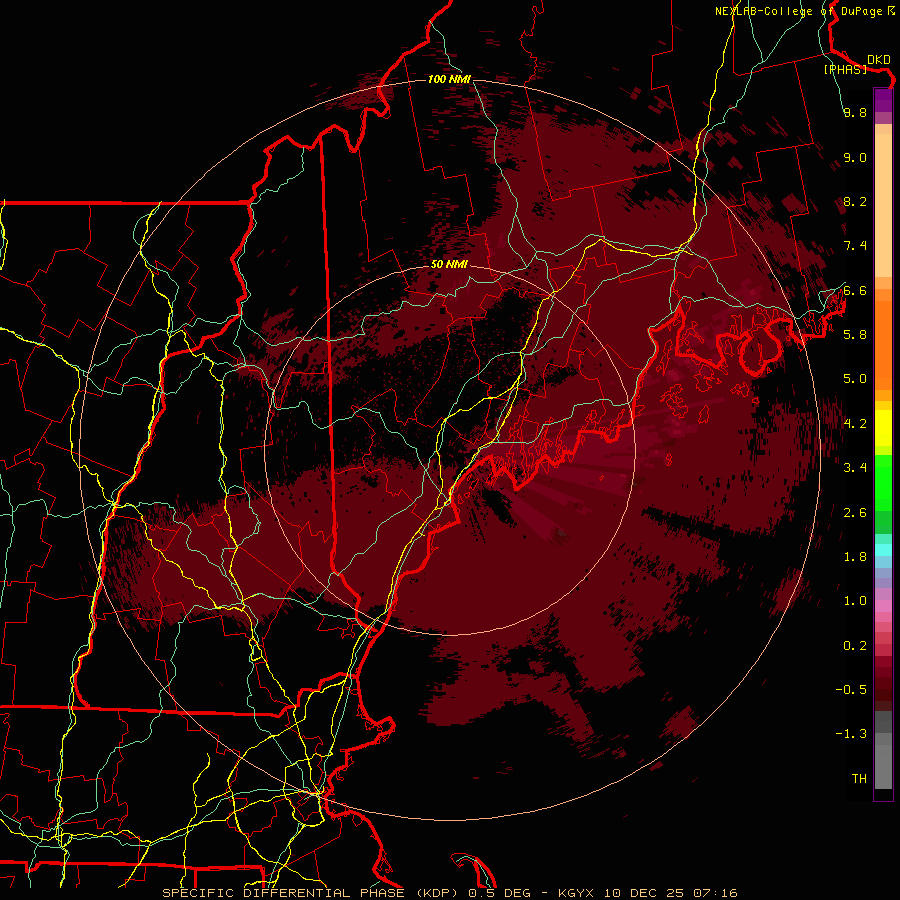This screenshot has height=900, width=900.
Task: Click the 100 NMI range ring label
Action: point(449,79)
